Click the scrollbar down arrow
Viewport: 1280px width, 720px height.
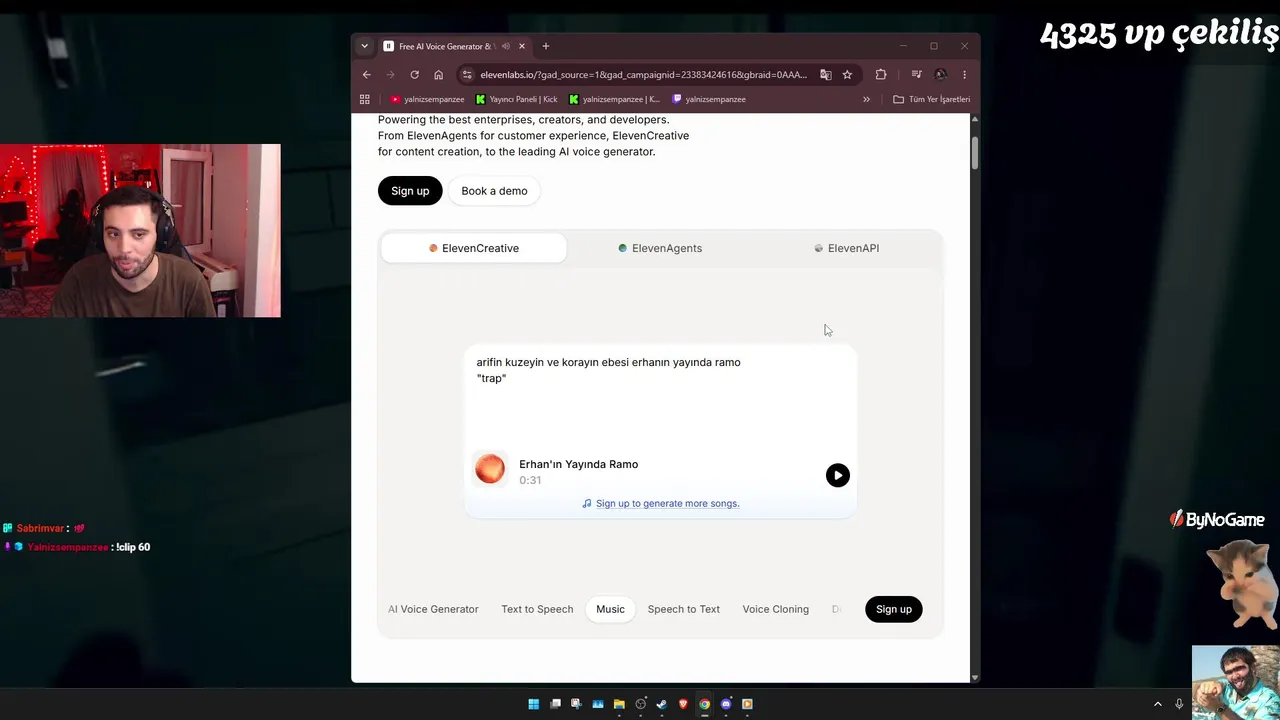(975, 677)
